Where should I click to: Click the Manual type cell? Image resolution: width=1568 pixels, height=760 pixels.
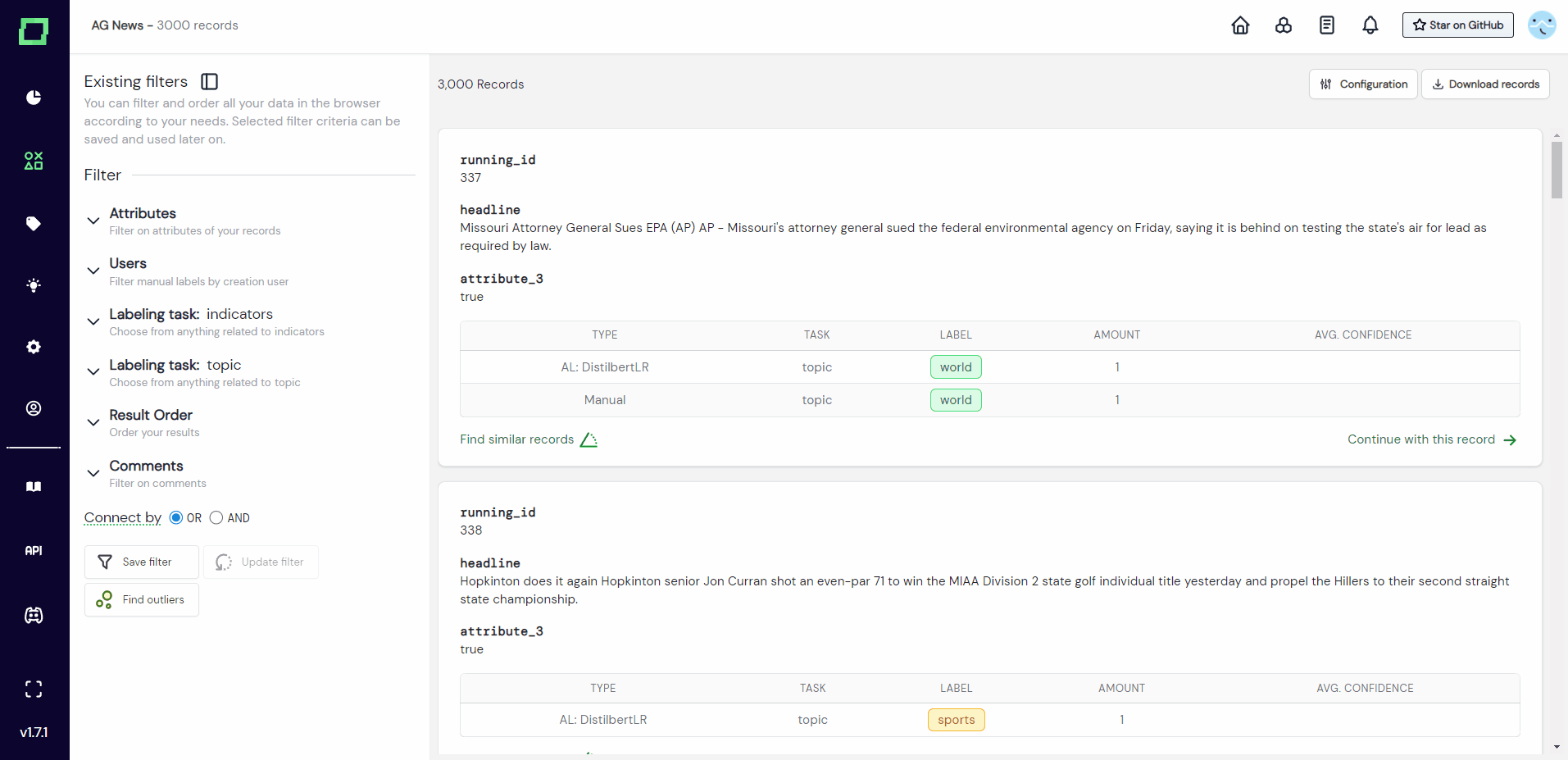(605, 400)
